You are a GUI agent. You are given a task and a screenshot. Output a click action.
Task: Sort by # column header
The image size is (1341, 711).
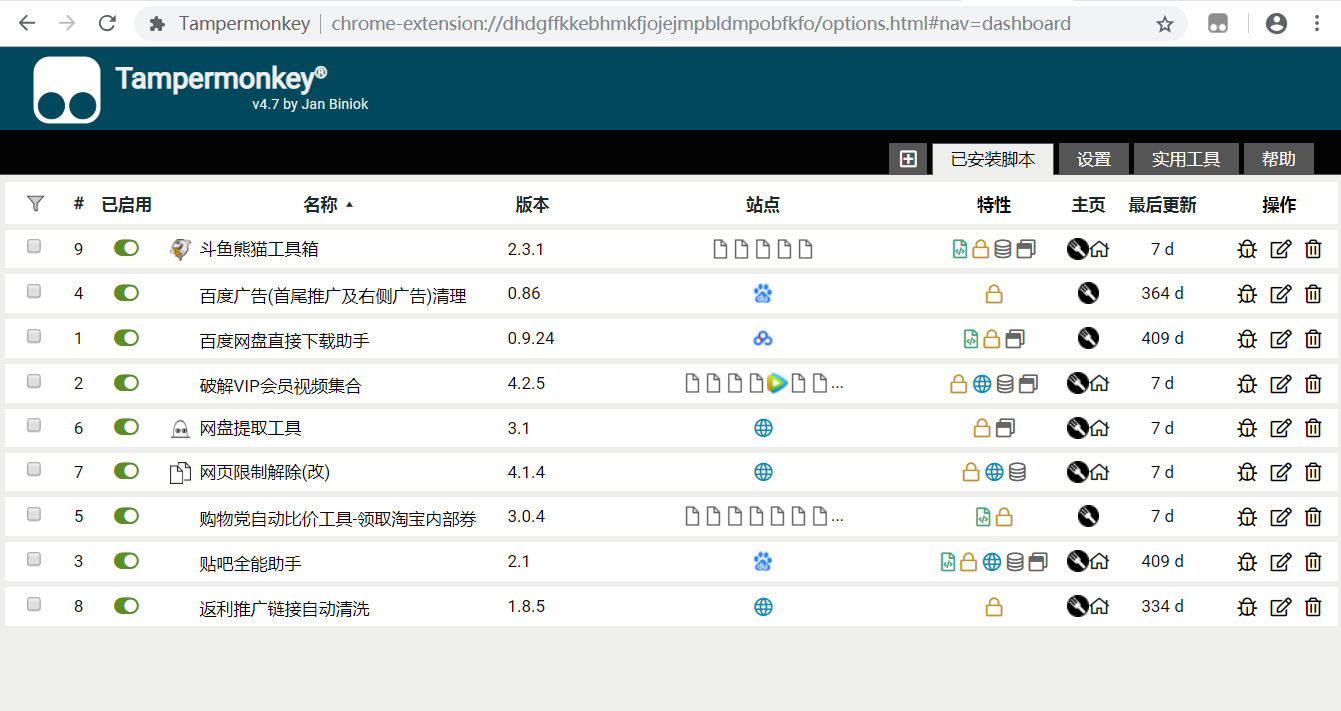(79, 204)
